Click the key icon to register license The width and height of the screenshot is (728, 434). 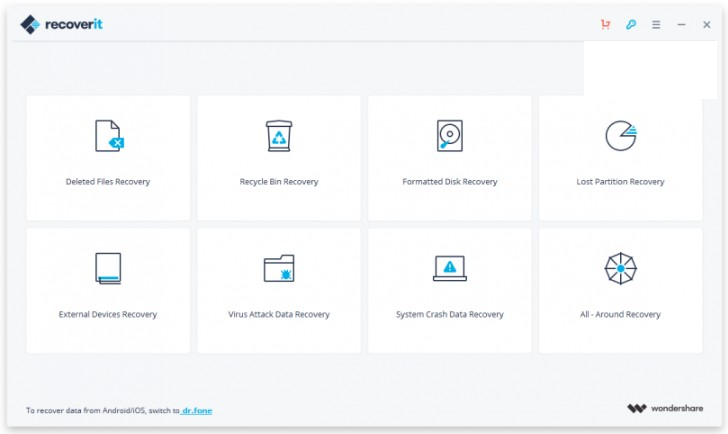pos(631,24)
